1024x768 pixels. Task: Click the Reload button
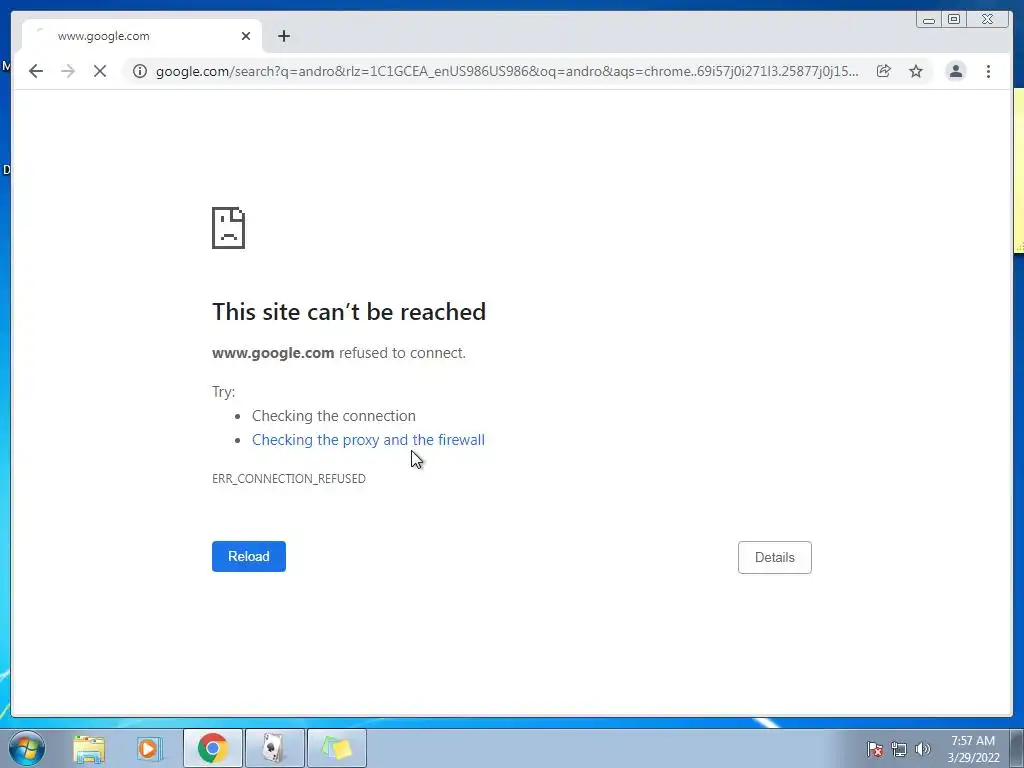pos(249,556)
